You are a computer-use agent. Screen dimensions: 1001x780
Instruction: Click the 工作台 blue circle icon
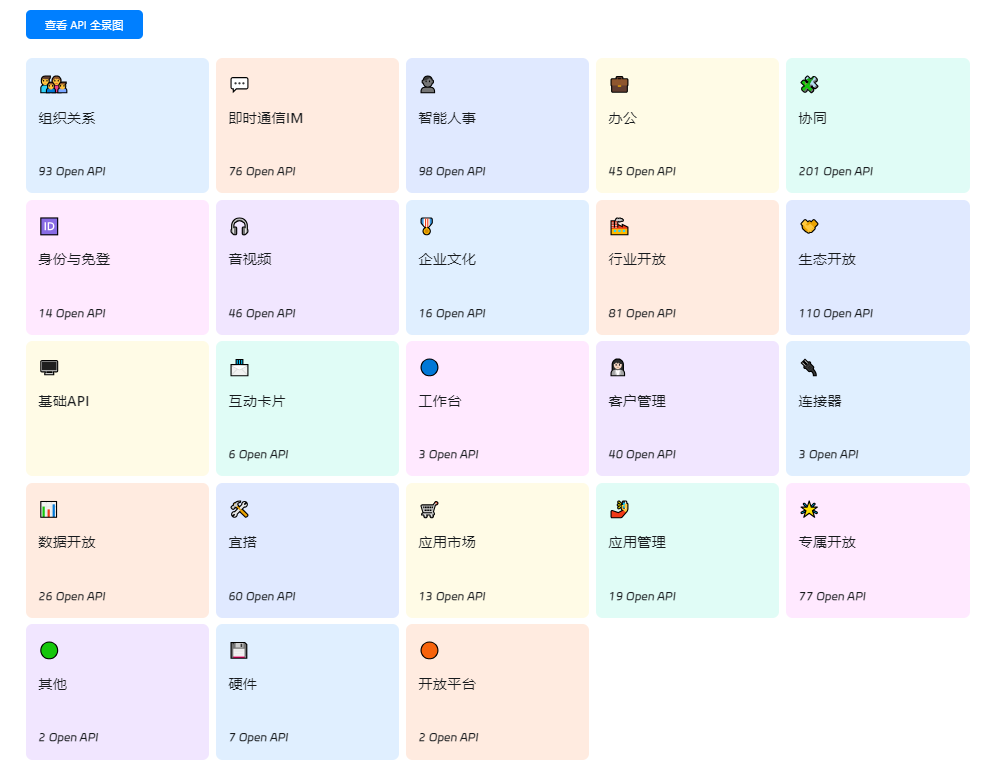coord(430,368)
